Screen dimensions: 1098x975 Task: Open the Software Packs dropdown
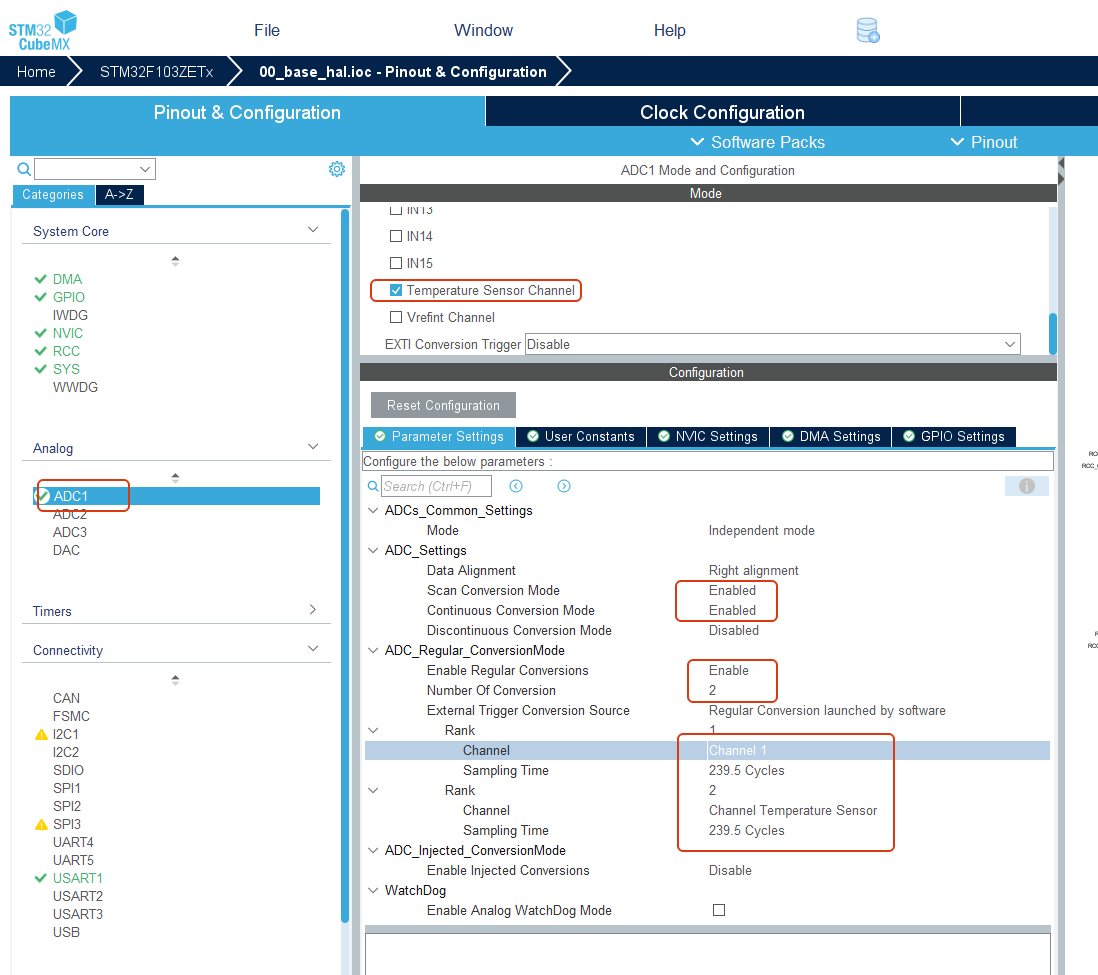(x=758, y=142)
